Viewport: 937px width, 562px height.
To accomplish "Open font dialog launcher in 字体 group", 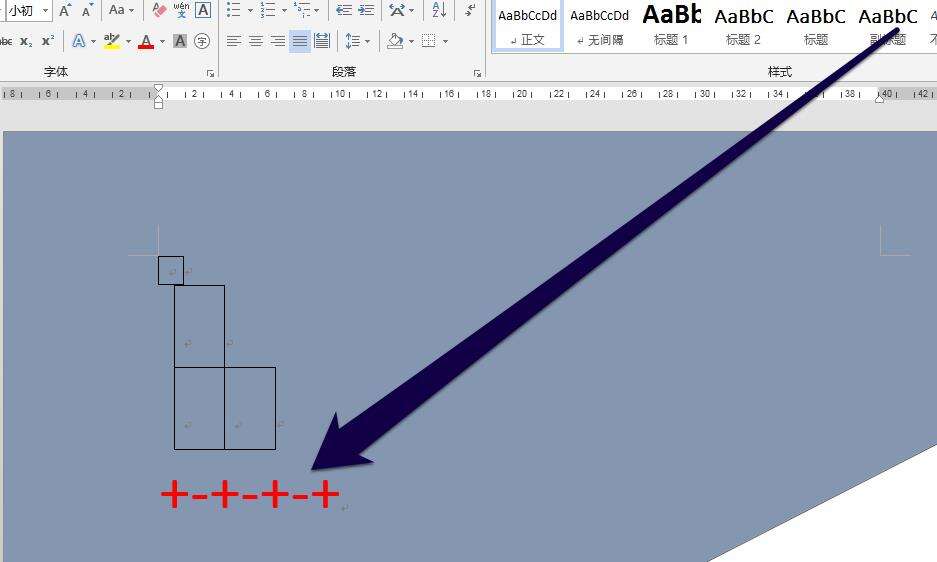I will (210, 73).
